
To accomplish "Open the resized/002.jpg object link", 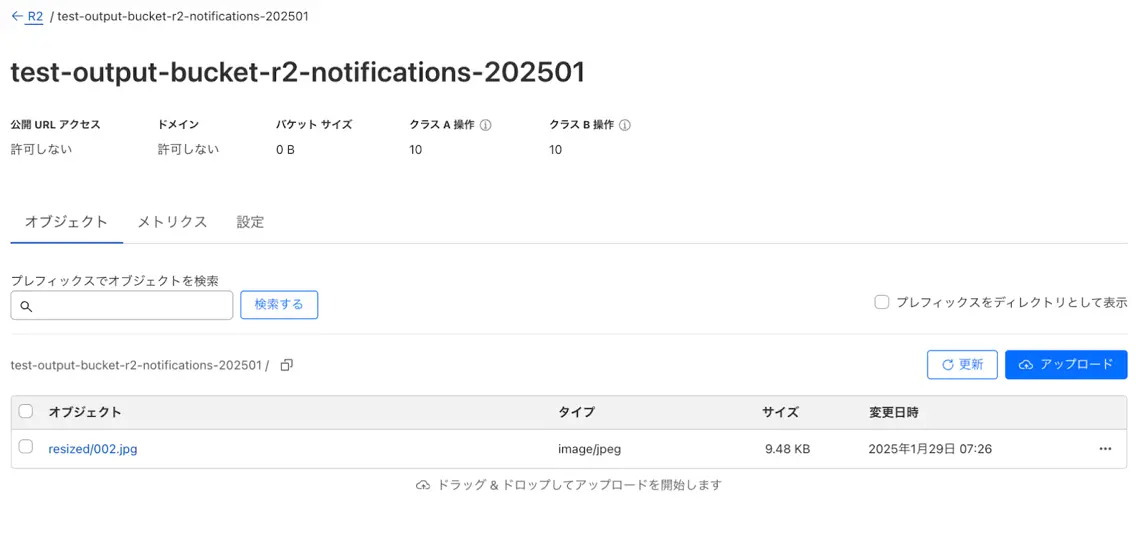I will (93, 449).
